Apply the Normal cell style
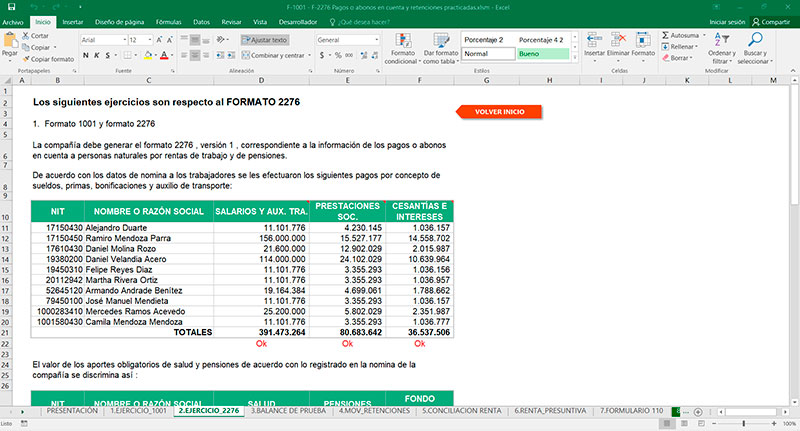The height and width of the screenshot is (431, 800). 489,54
